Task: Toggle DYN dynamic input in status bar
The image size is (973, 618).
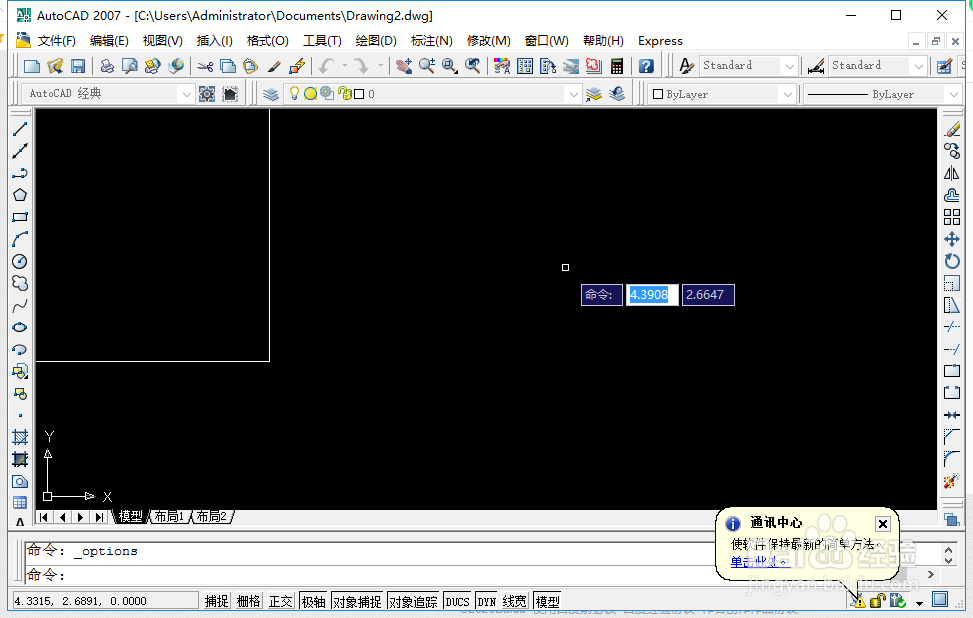Action: point(486,601)
